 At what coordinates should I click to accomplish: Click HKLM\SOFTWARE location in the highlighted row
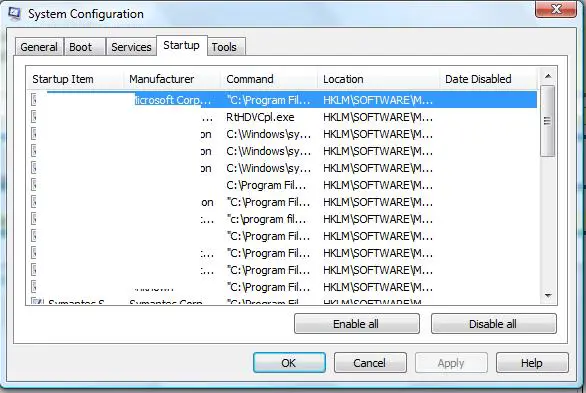378,100
